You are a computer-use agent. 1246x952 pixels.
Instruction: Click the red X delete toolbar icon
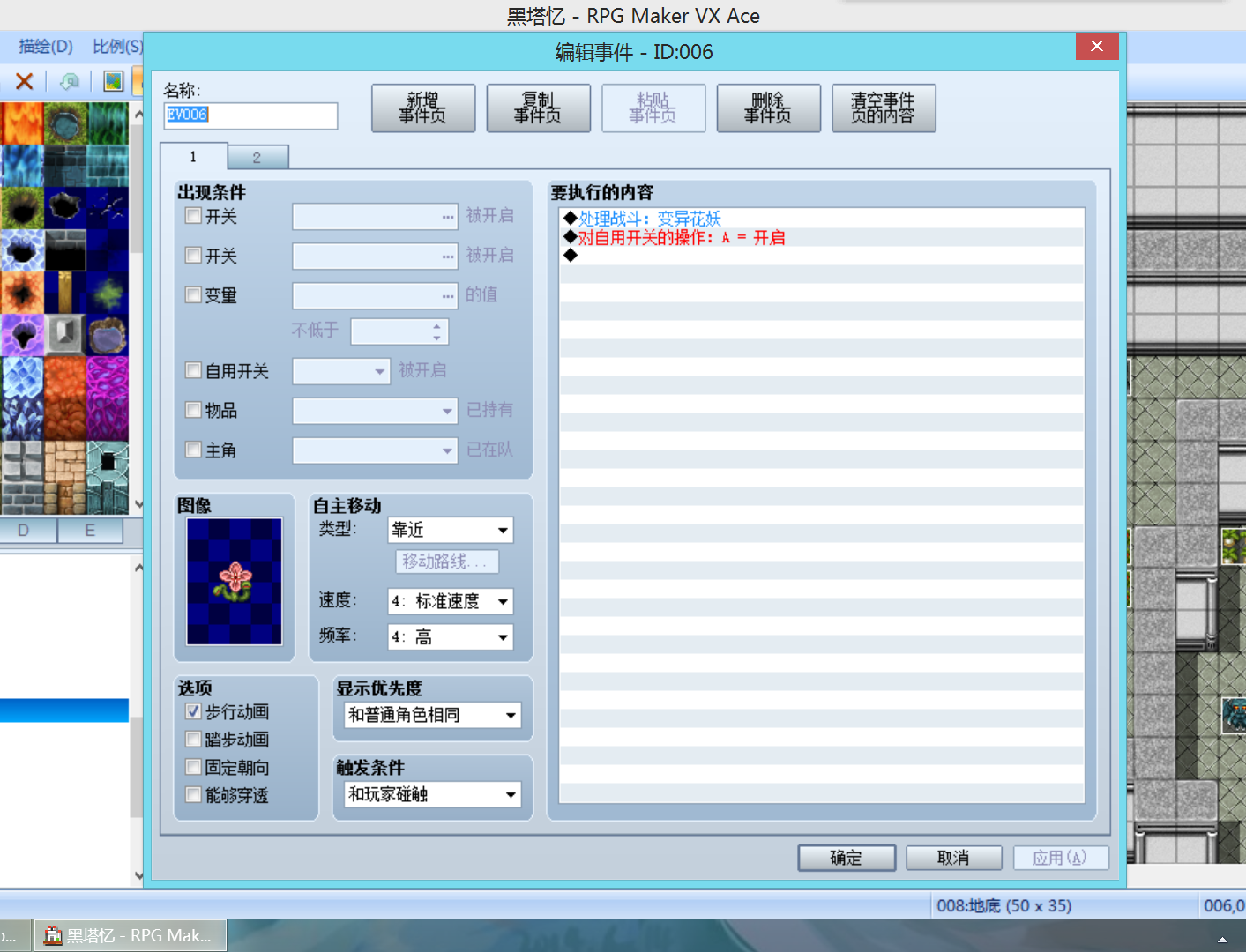click(x=25, y=82)
